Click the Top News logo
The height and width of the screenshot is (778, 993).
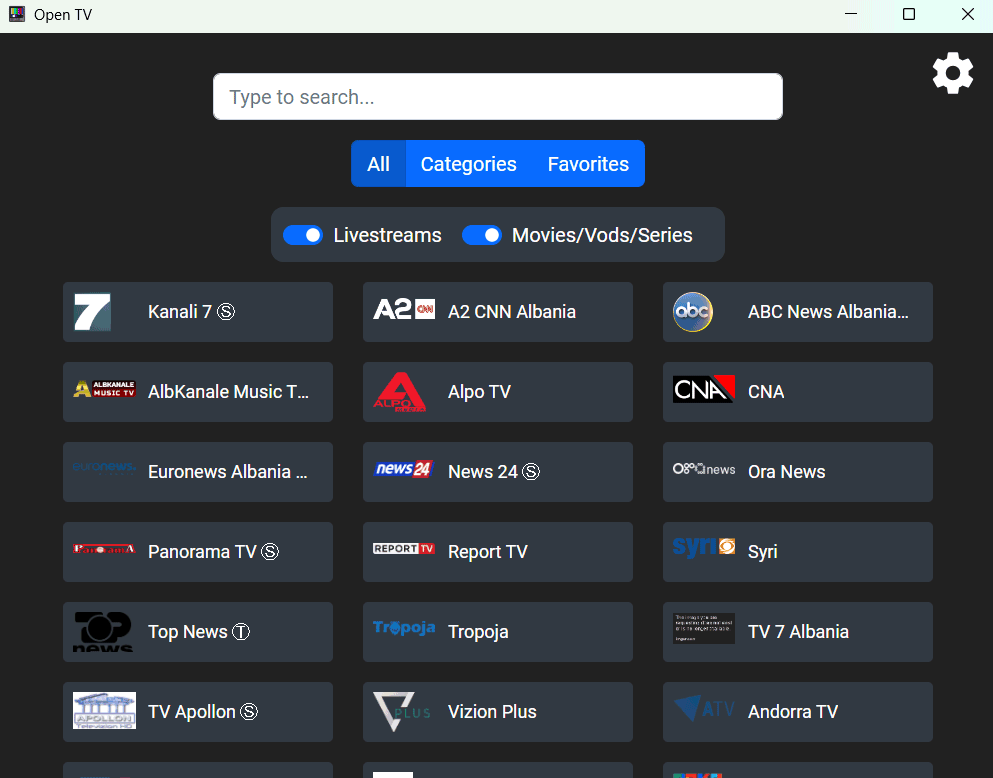click(x=103, y=632)
